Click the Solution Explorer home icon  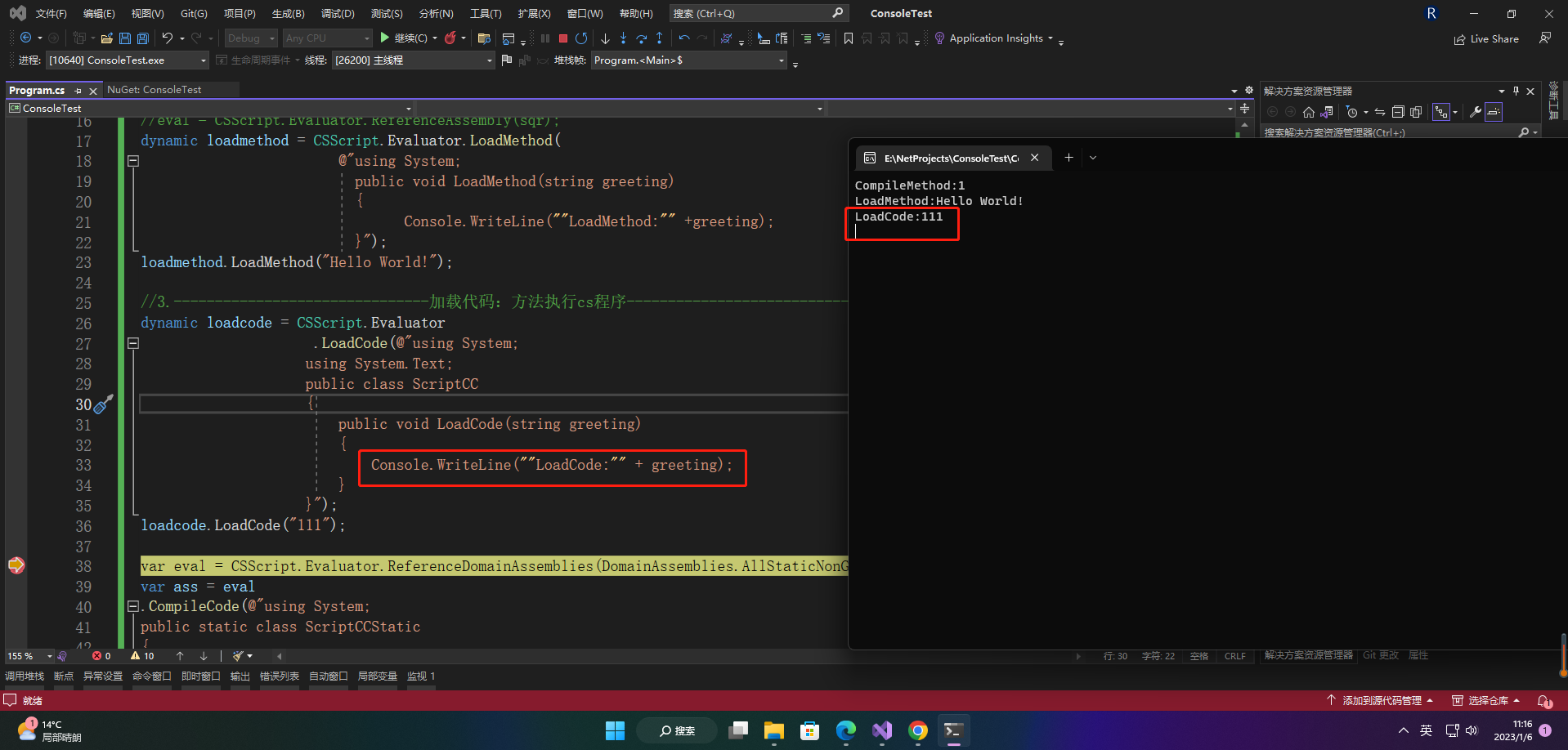pos(1309,112)
